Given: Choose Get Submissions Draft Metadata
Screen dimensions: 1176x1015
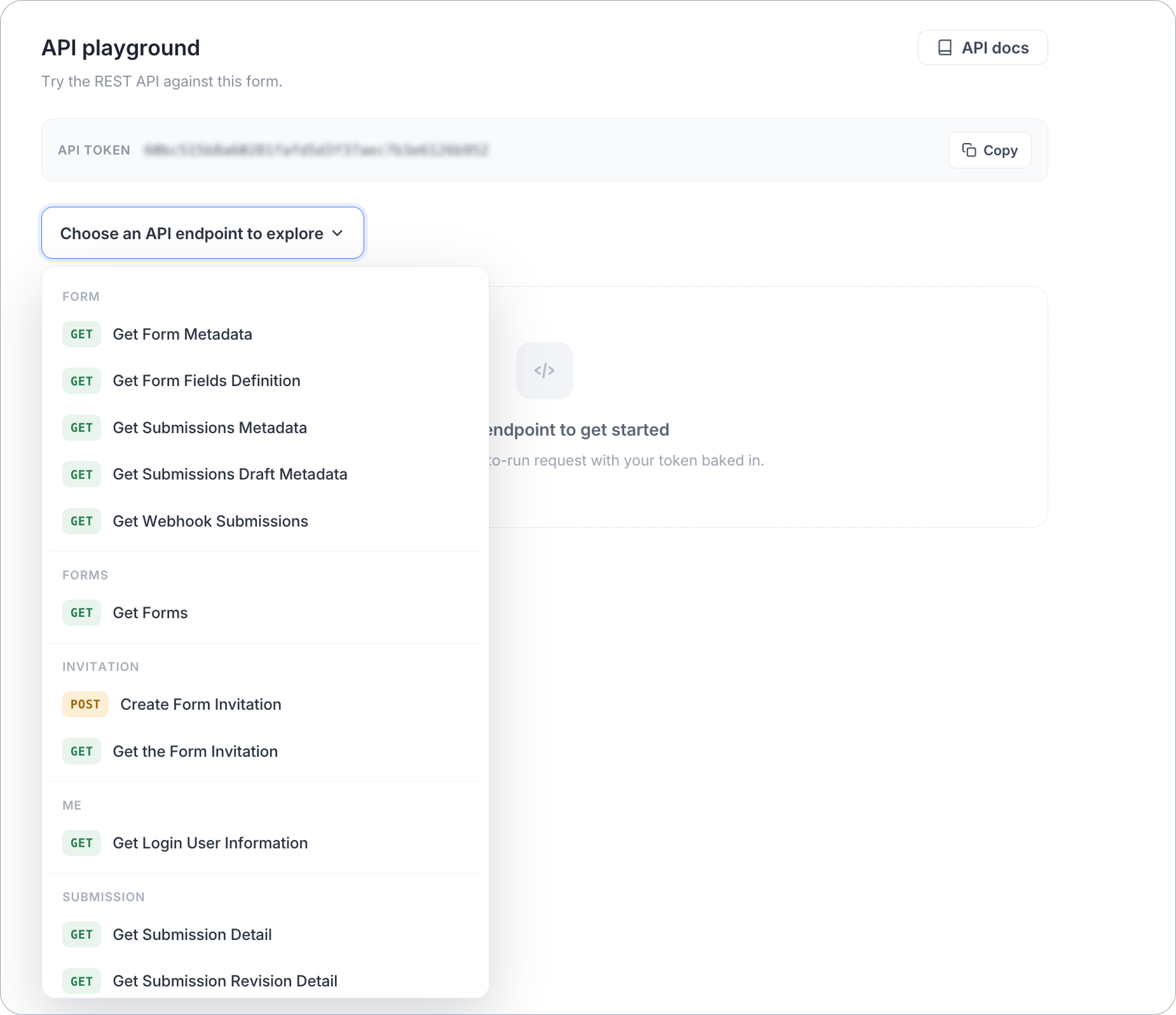Looking at the screenshot, I should coord(265,474).
